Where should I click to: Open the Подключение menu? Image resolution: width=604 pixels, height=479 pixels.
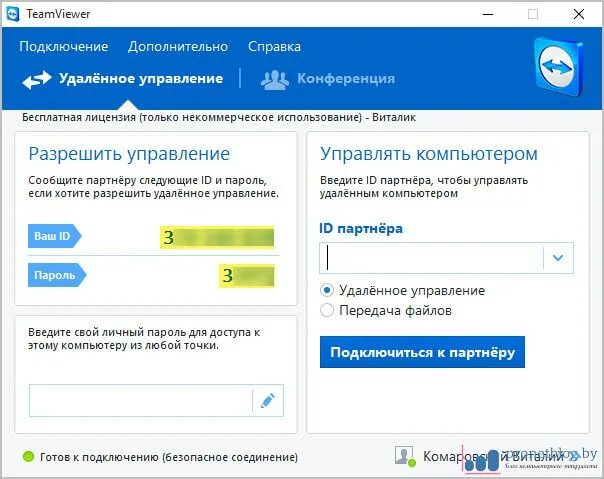click(64, 46)
